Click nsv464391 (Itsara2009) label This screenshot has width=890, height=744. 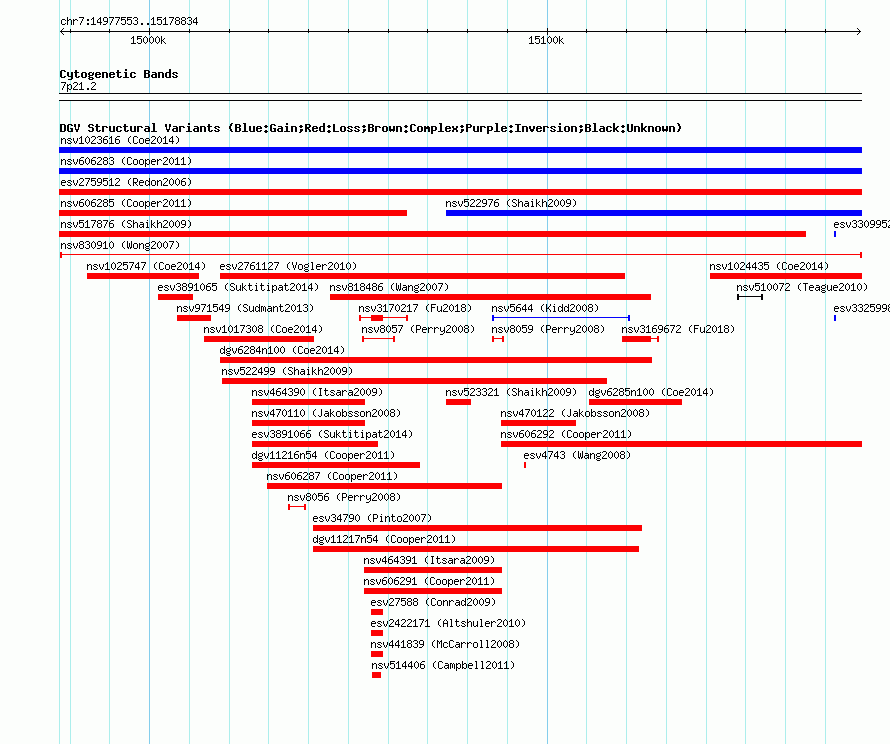point(429,560)
